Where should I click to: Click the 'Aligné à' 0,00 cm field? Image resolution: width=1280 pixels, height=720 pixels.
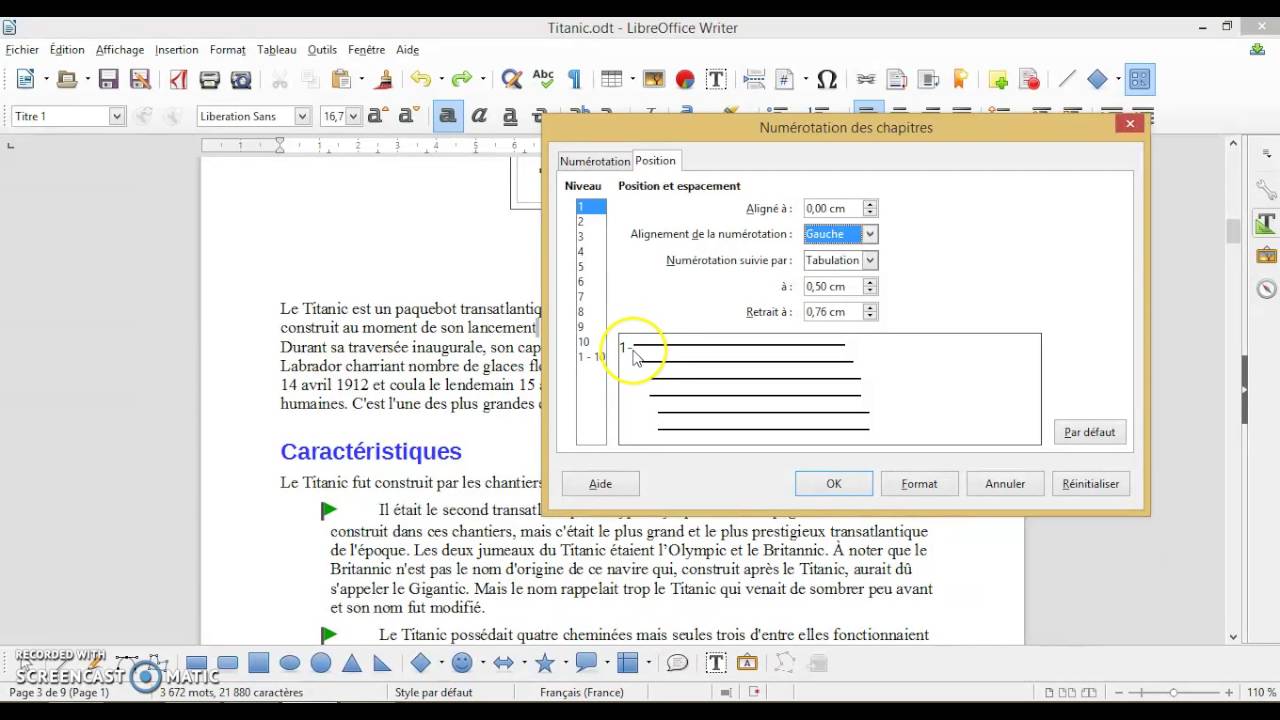833,208
